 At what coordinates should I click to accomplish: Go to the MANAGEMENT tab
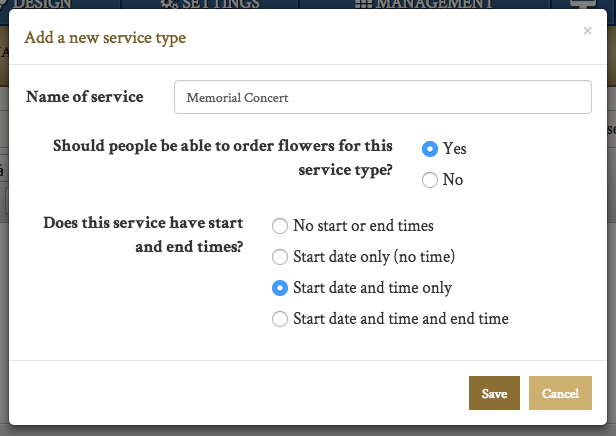pyautogui.click(x=433, y=4)
